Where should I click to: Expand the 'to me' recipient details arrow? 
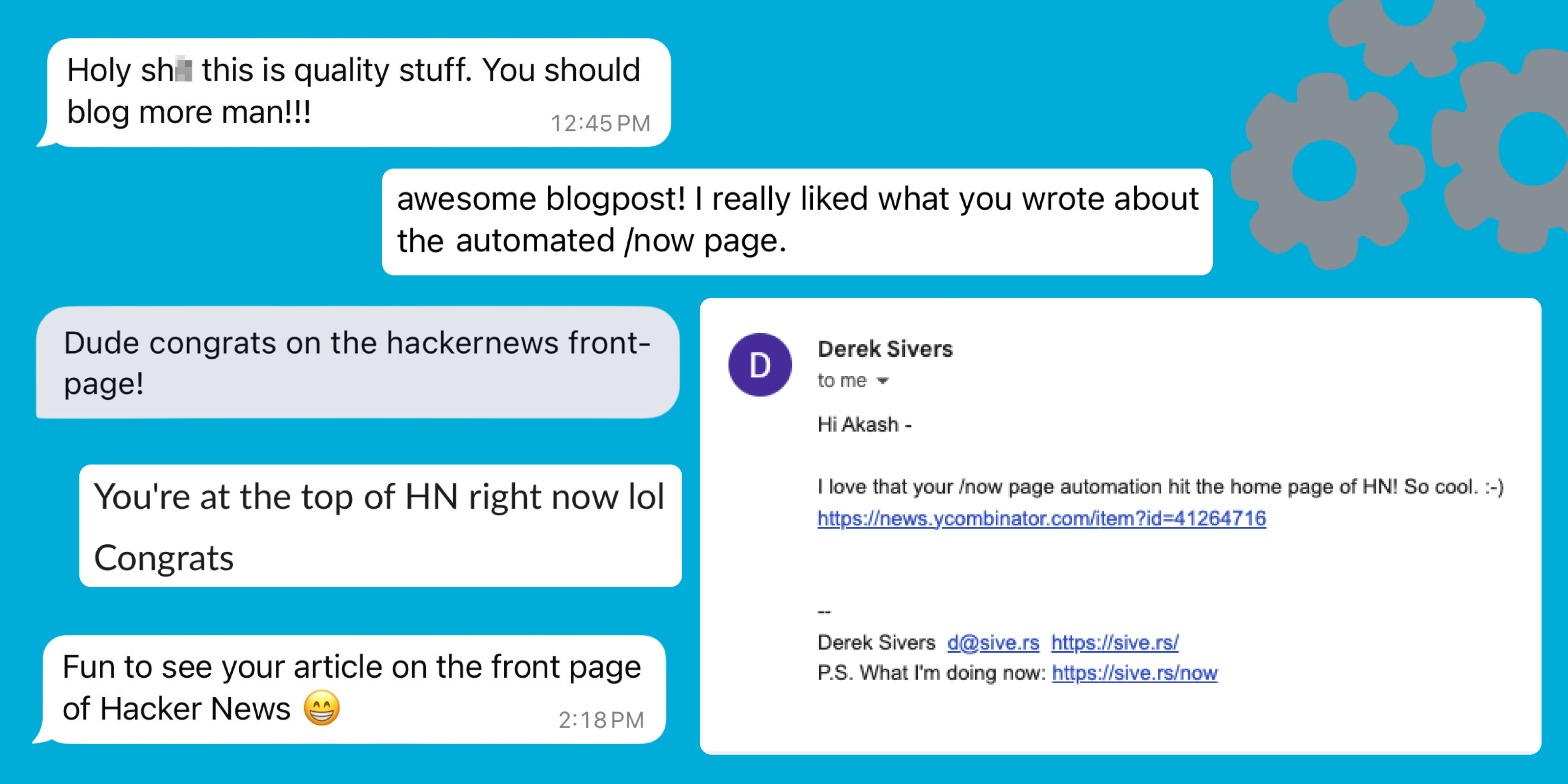click(x=882, y=381)
